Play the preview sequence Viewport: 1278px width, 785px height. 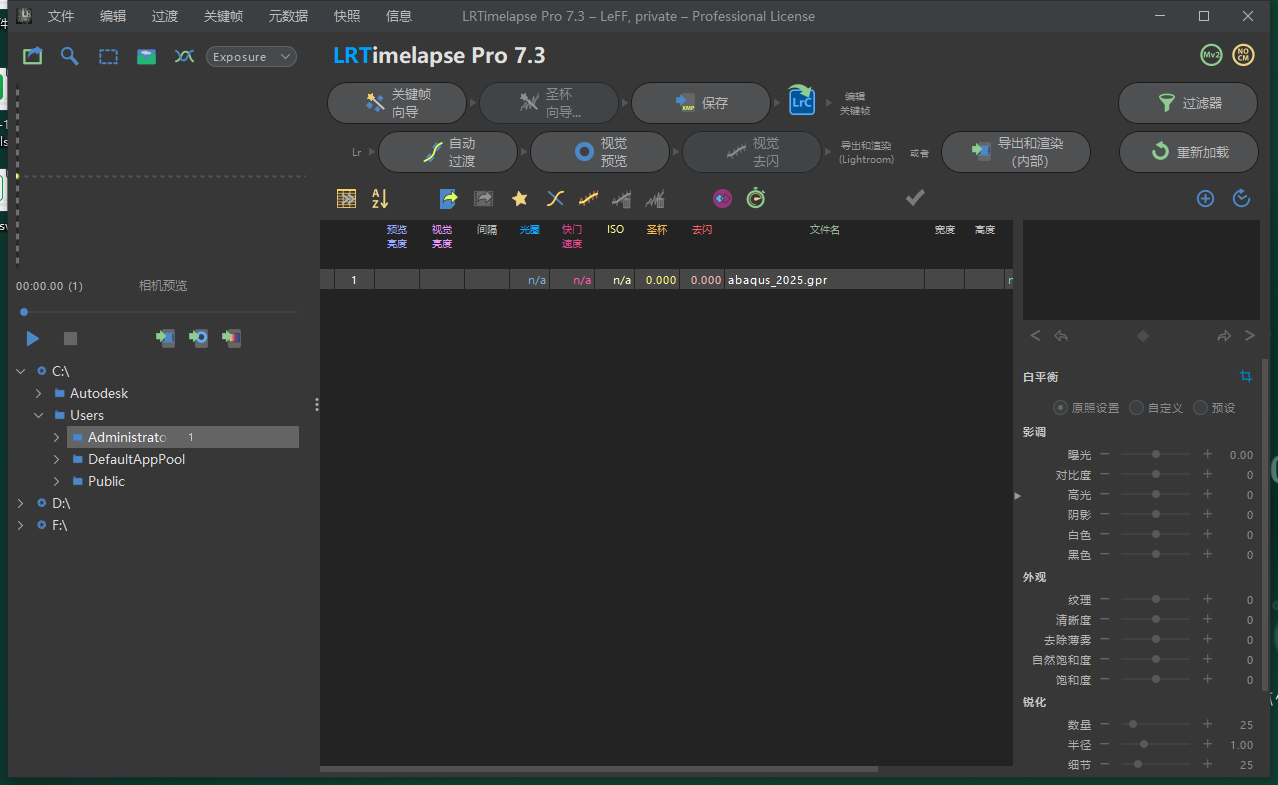33,339
